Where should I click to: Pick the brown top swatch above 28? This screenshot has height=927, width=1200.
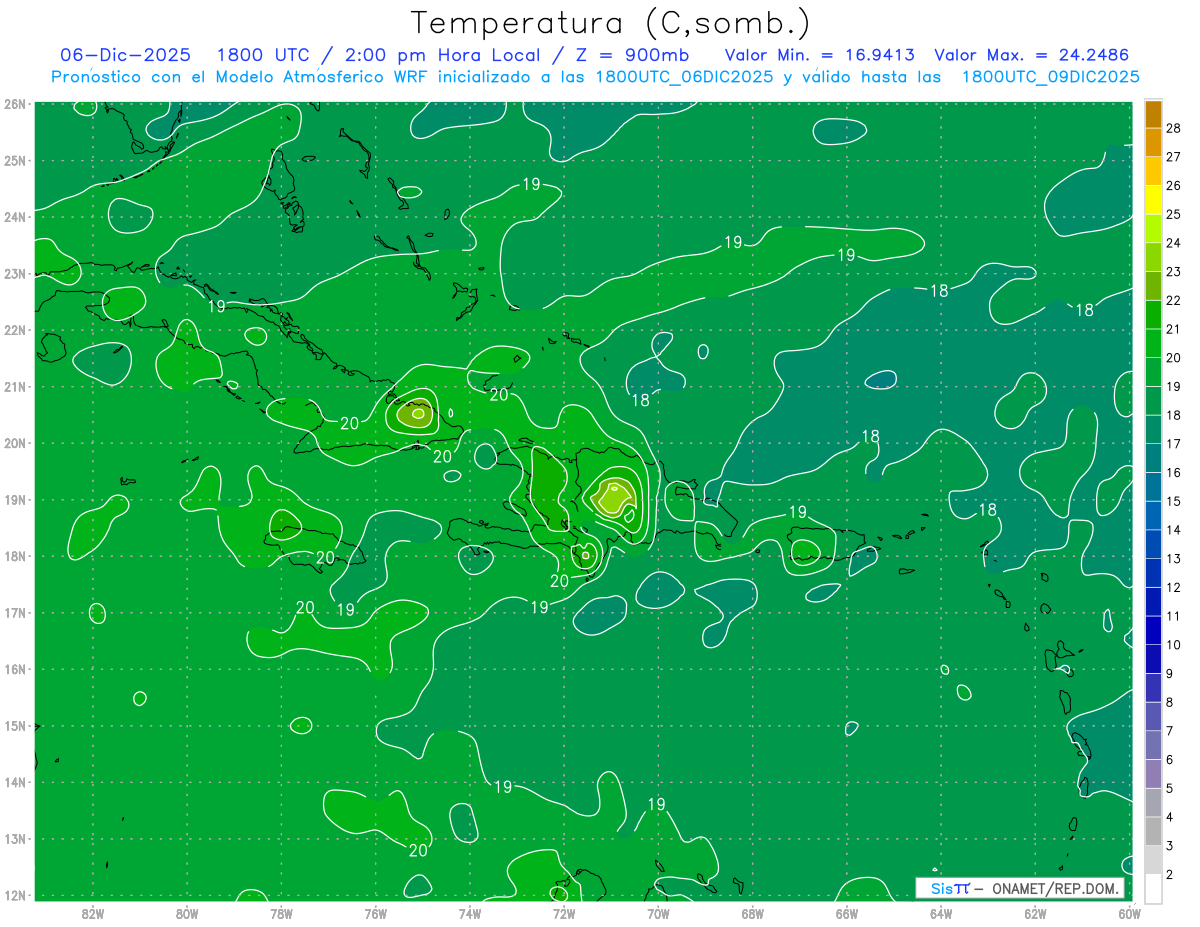pos(1153,114)
